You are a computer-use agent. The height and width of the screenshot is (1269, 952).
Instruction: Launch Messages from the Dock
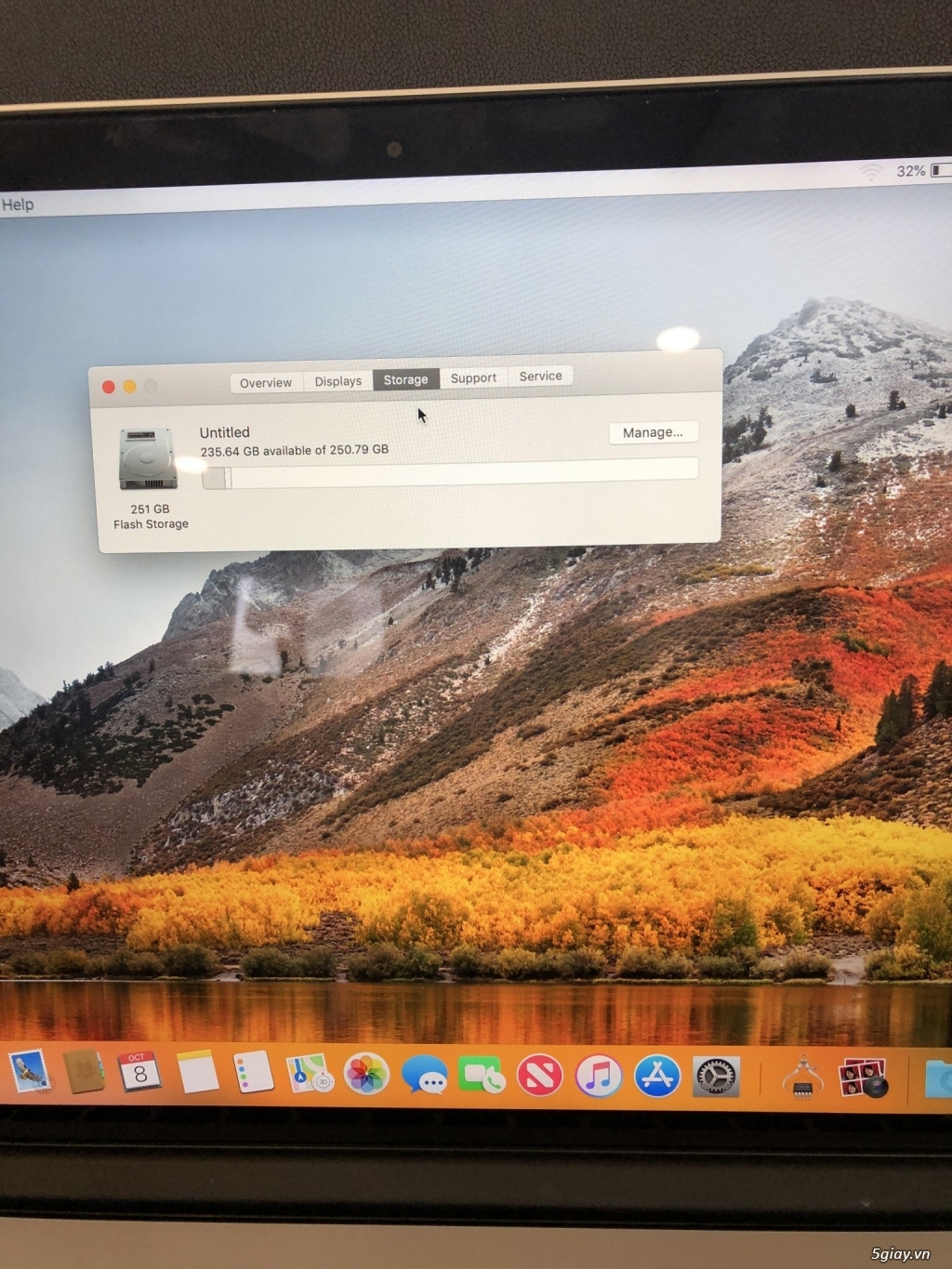[x=425, y=1076]
